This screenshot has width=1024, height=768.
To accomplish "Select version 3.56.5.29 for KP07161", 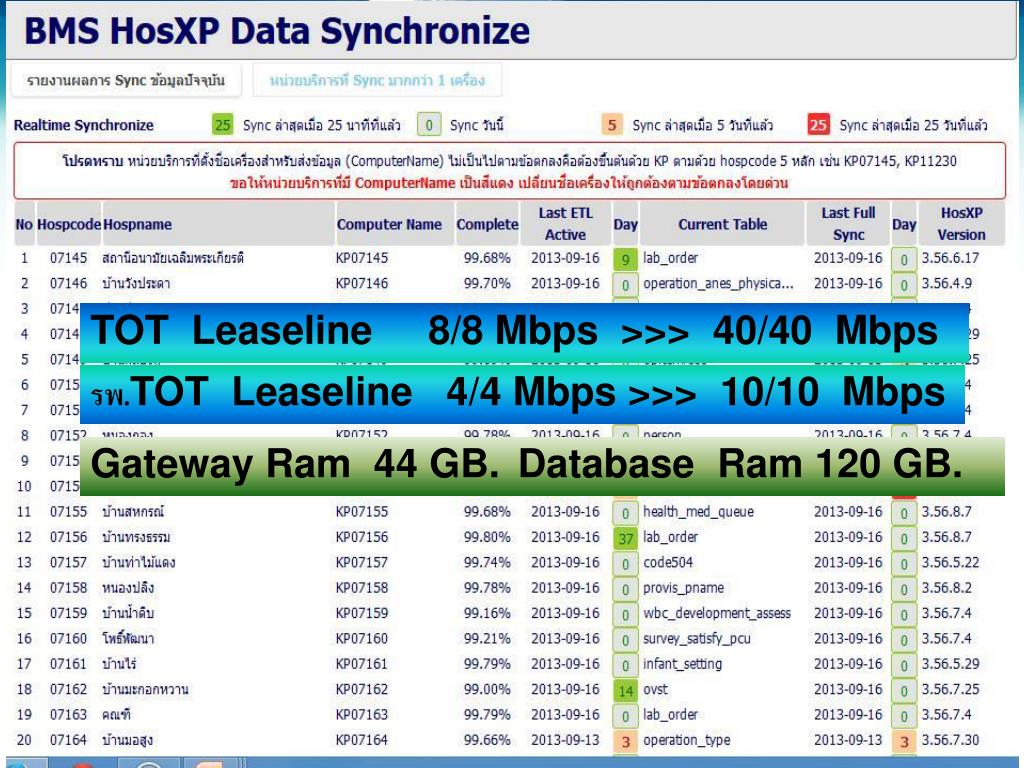I will click(x=950, y=664).
